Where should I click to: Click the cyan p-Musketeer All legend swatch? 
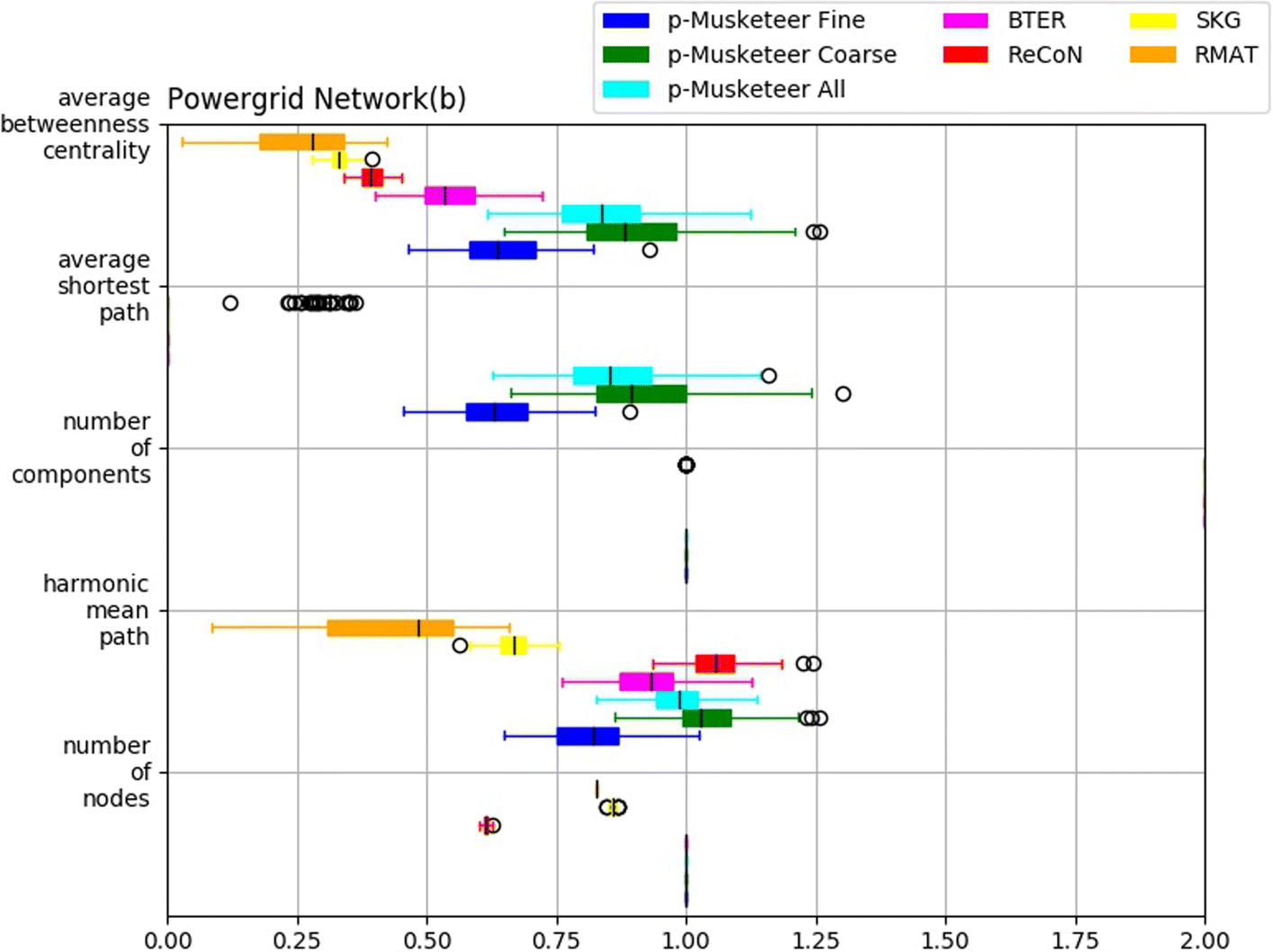(x=626, y=89)
